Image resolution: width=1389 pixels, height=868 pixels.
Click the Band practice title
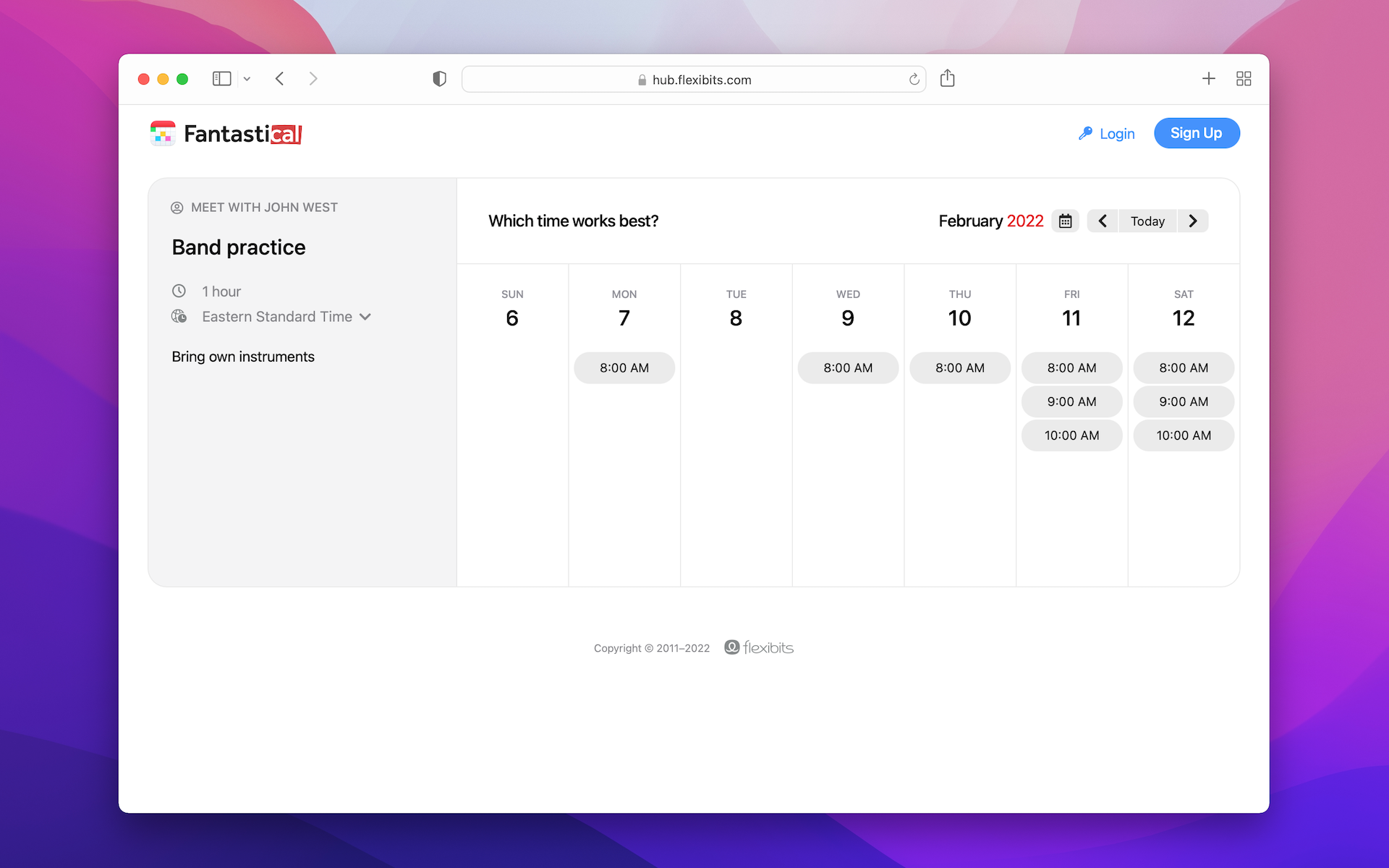[239, 247]
